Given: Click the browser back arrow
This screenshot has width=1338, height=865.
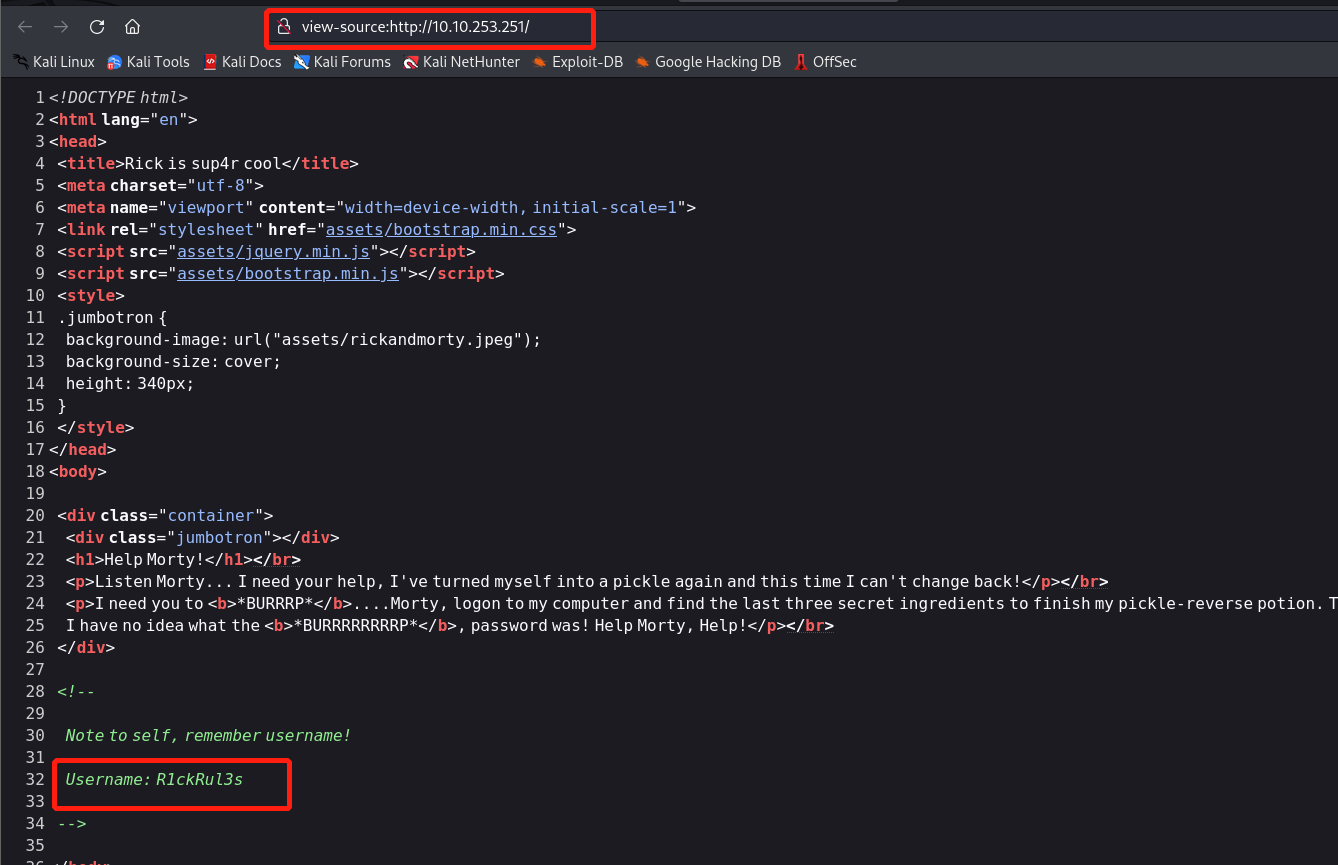Looking at the screenshot, I should [25, 27].
